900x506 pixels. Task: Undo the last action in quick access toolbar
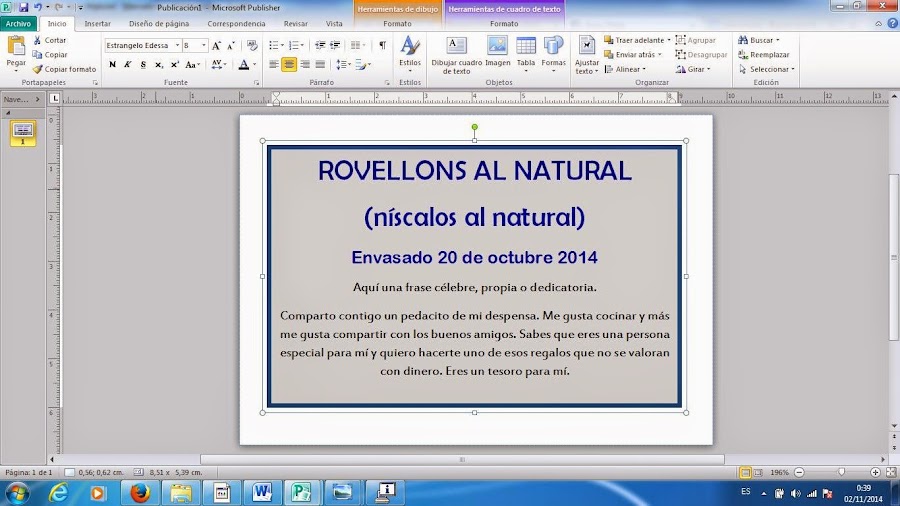pyautogui.click(x=38, y=7)
